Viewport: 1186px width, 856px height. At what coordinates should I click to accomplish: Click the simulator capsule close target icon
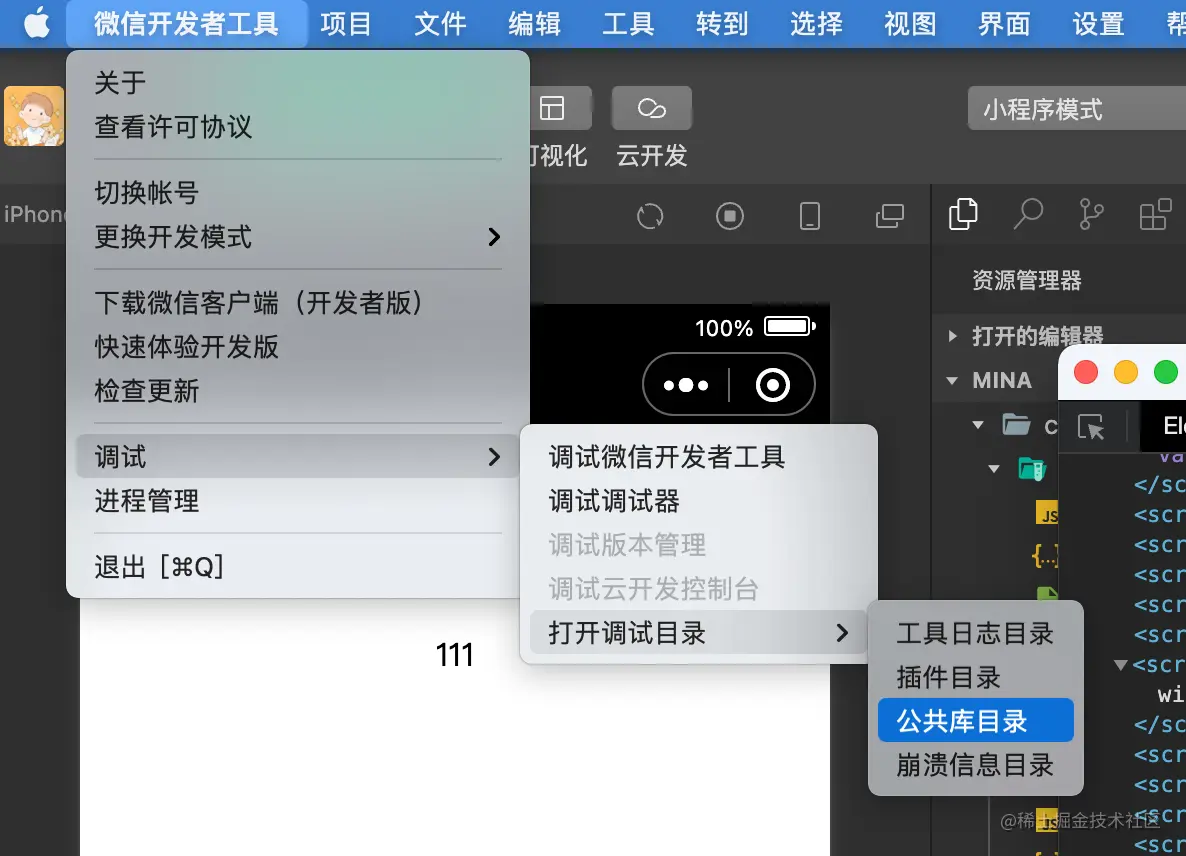pyautogui.click(x=772, y=385)
